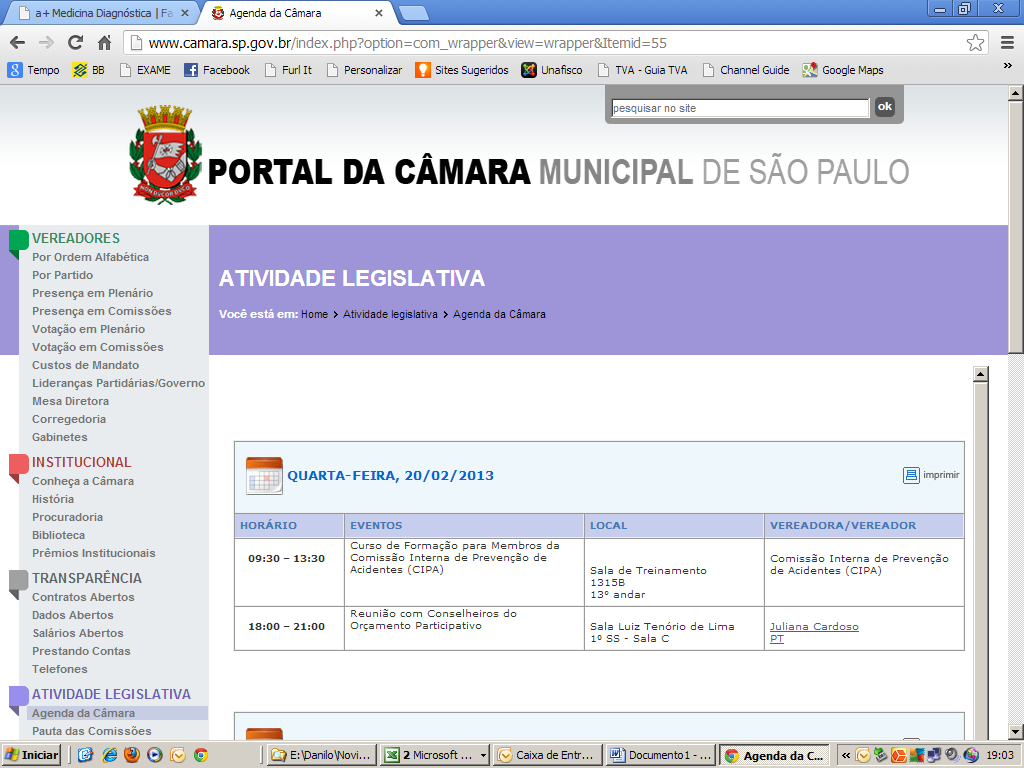
Task: Show hidden bookmarks overflow chevron
Action: click(x=1007, y=67)
